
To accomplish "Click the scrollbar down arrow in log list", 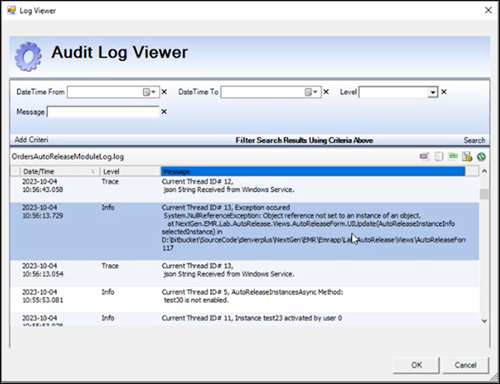I will click(x=484, y=321).
